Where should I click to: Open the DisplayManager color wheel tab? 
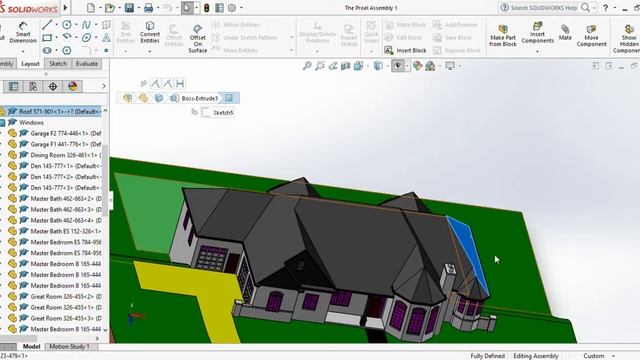point(72,86)
